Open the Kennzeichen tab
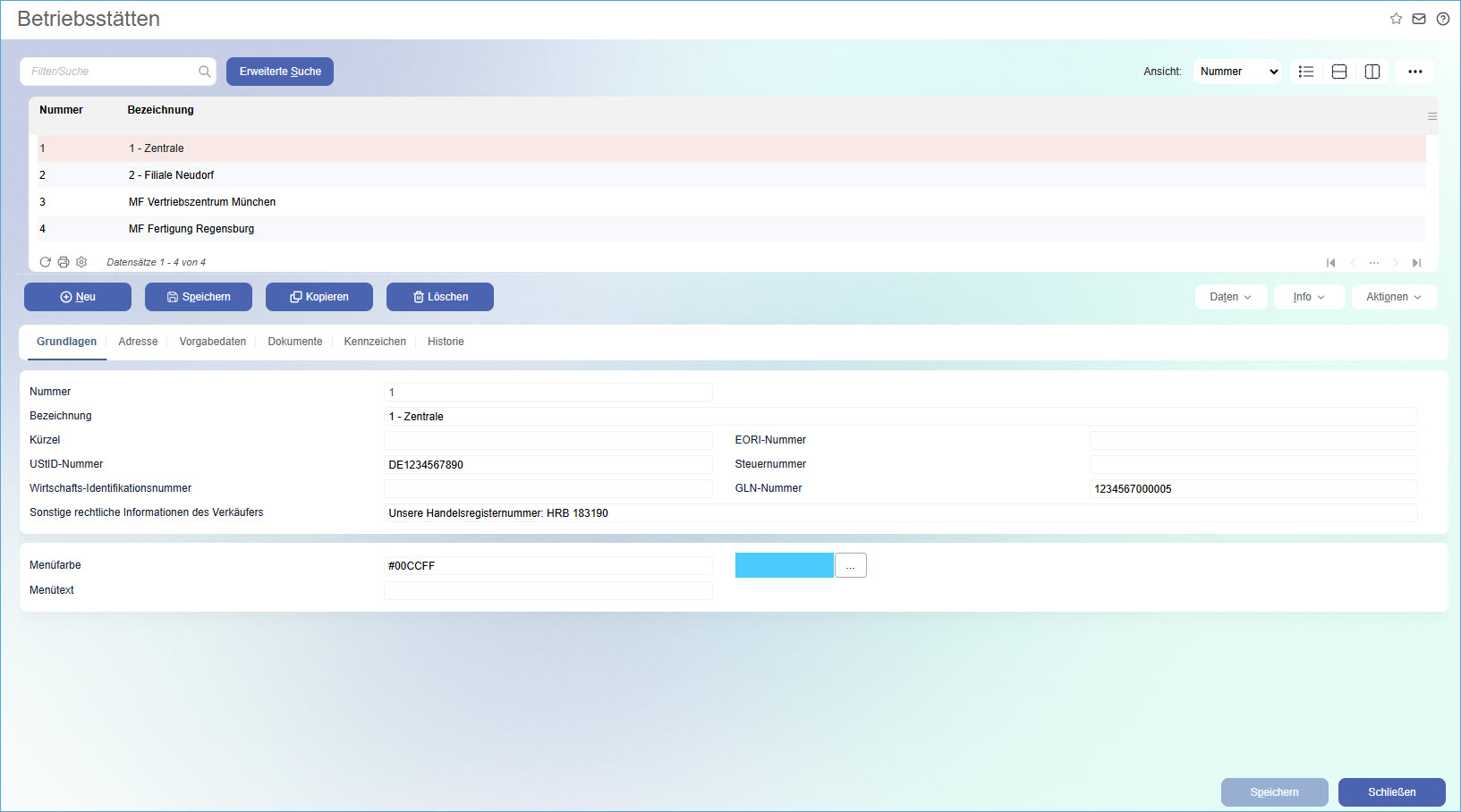1461x812 pixels. coord(374,341)
